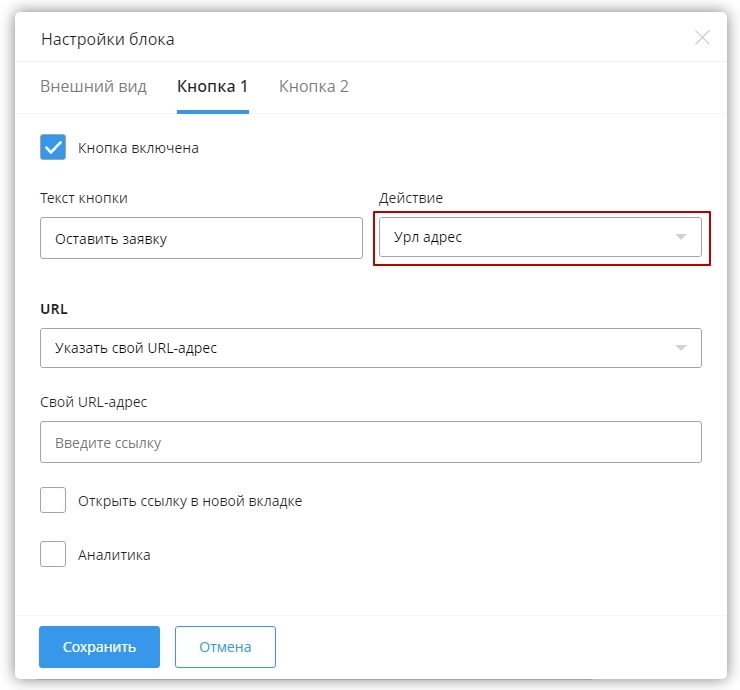
Task: Select the Кнопка 1 tab
Action: 212,86
